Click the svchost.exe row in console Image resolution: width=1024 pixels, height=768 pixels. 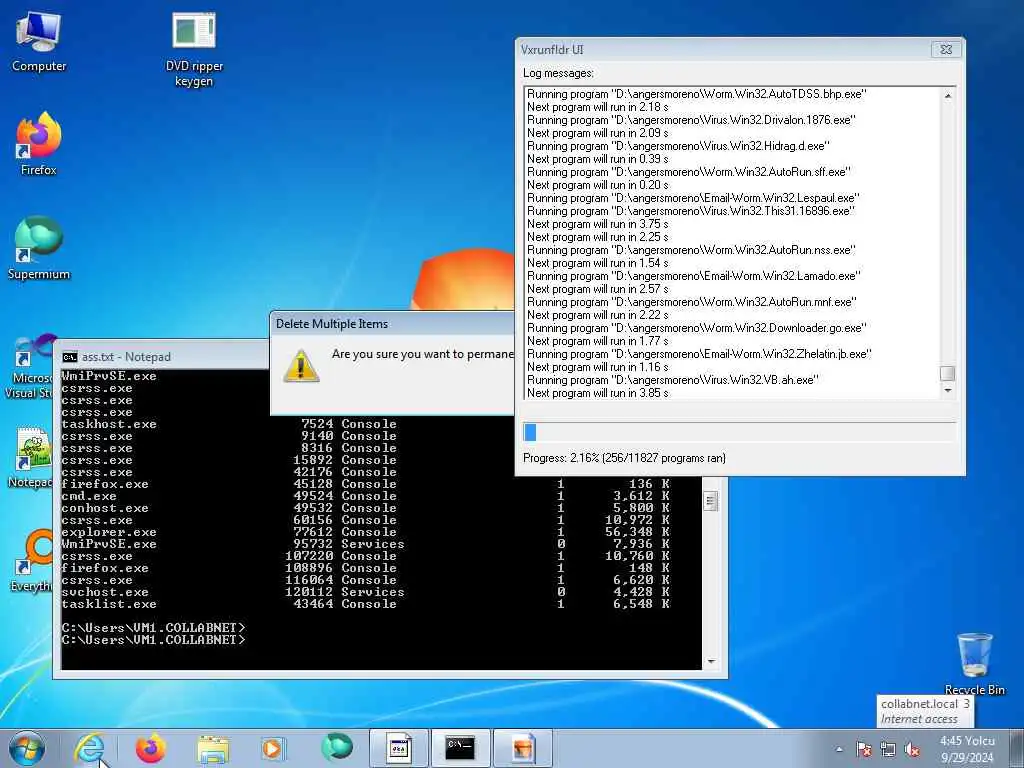(366, 592)
